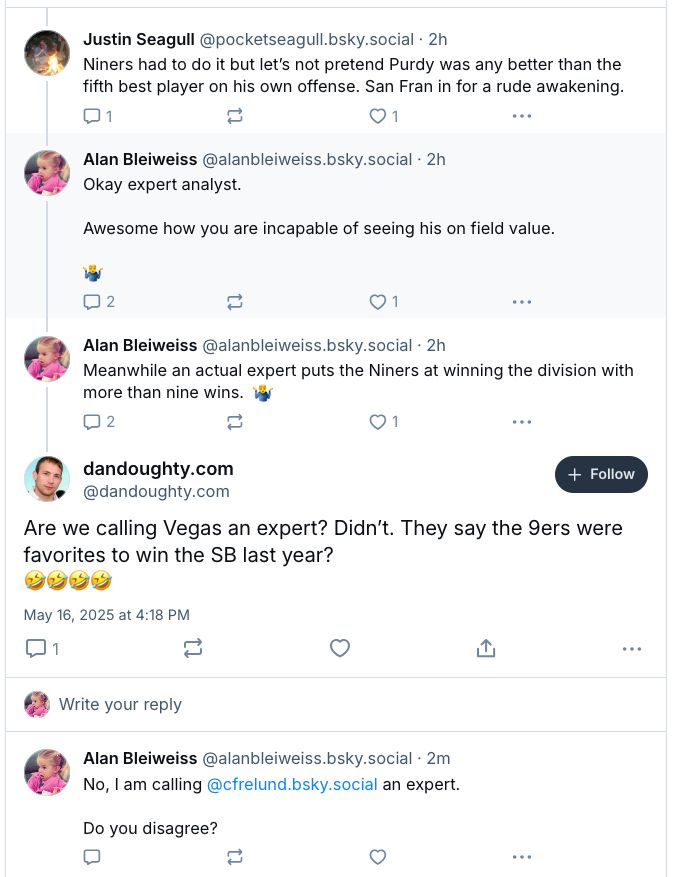The width and height of the screenshot is (684, 877).
Task: Like dandoughty.com's main post
Action: click(339, 648)
